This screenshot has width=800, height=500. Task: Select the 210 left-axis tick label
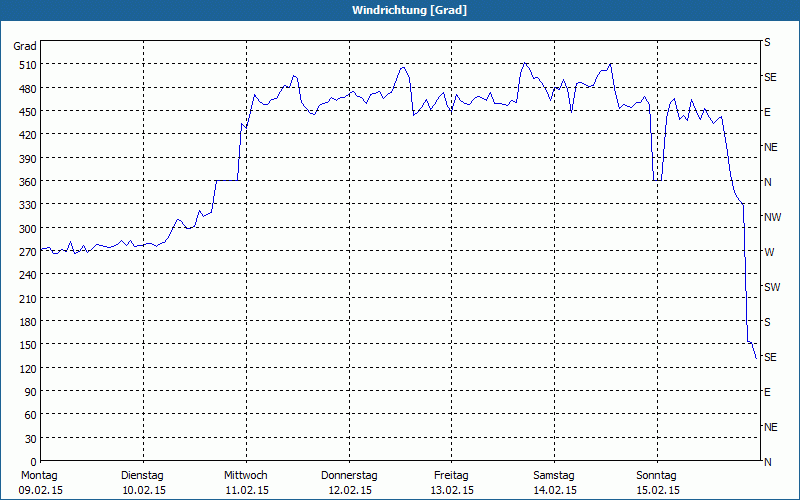(28, 298)
